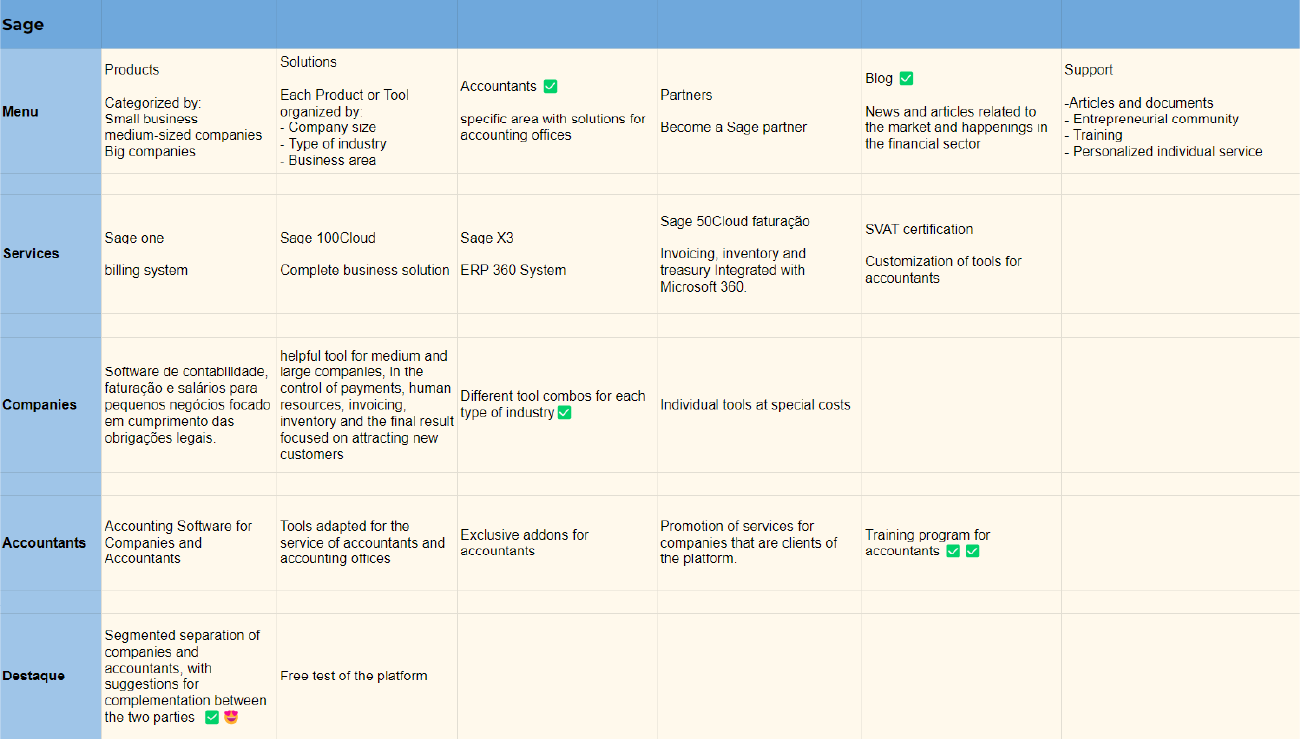Click the heart-eyes emoji in Destaque row
Viewport: 1300px width, 739px height.
[231, 717]
